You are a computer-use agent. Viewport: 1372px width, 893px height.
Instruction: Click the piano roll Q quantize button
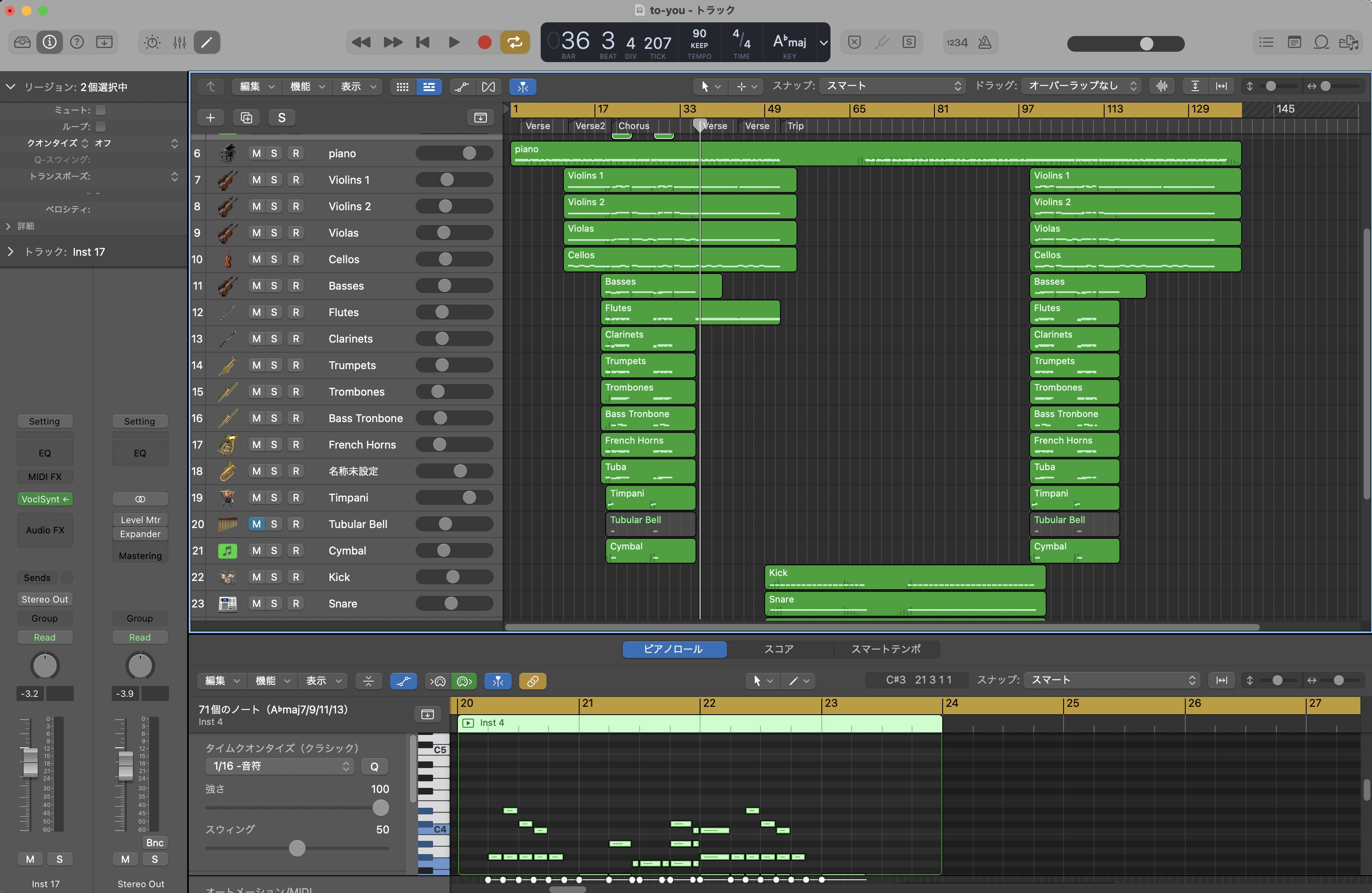[x=374, y=767]
